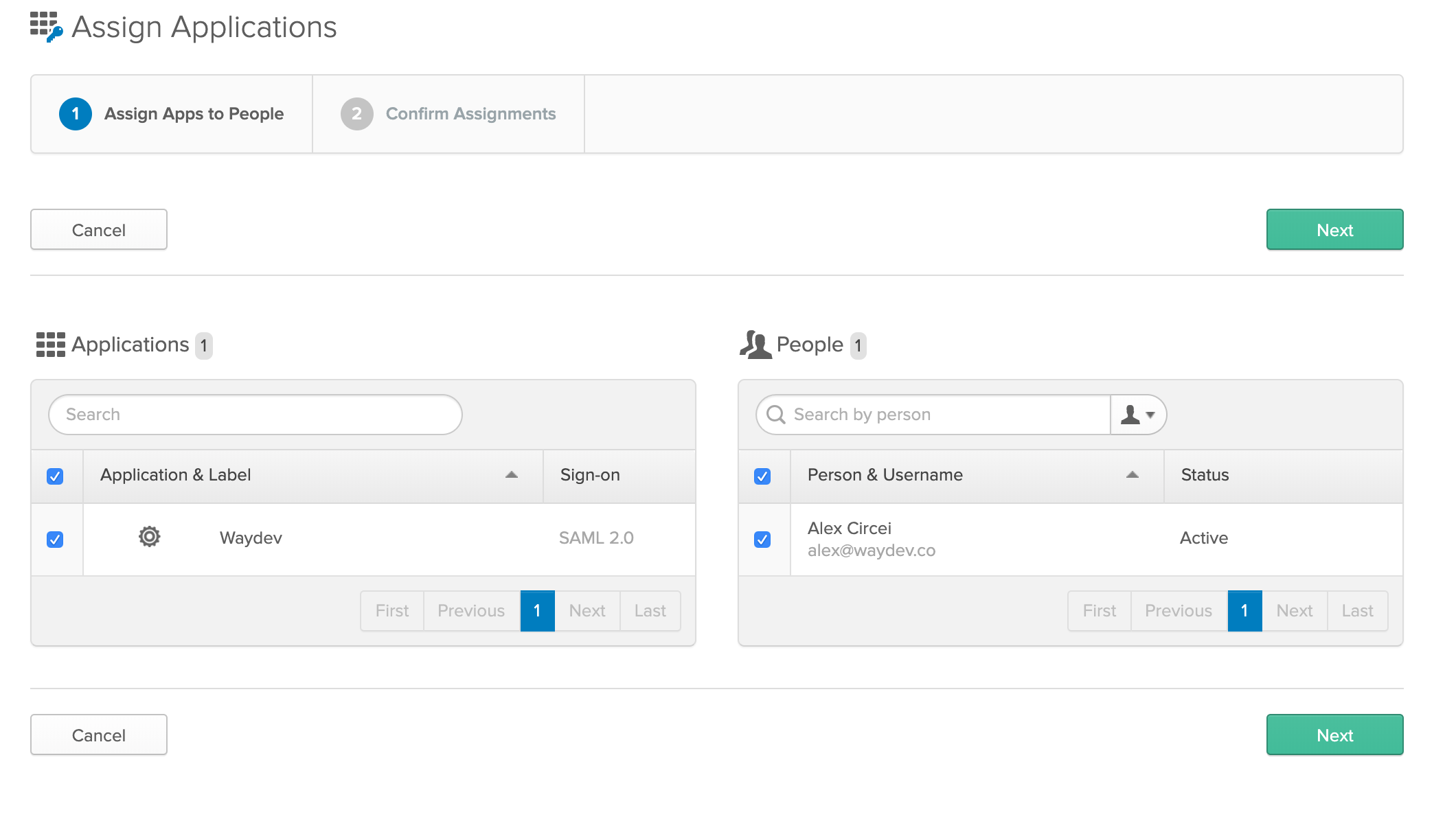The height and width of the screenshot is (821, 1456).
Task: Sort by Application & Label arrow
Action: pyautogui.click(x=511, y=475)
